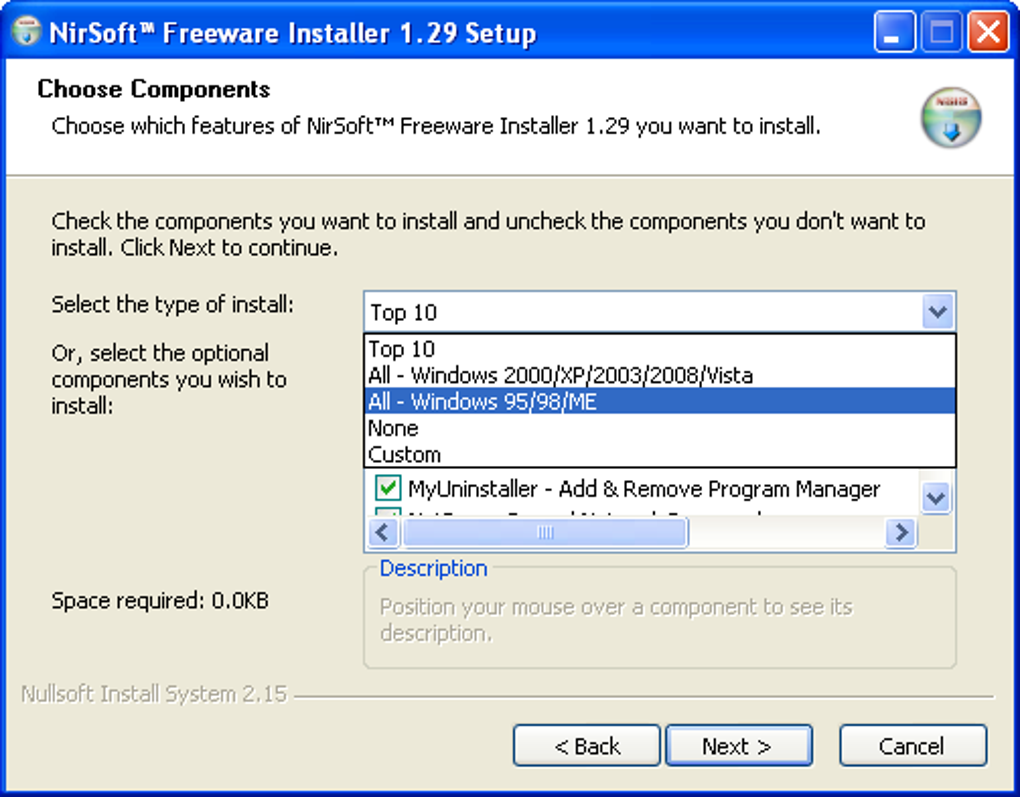Toggle the partially hidden checkbox below MyUninstaller
Screen dimensions: 1020x797
click(388, 513)
